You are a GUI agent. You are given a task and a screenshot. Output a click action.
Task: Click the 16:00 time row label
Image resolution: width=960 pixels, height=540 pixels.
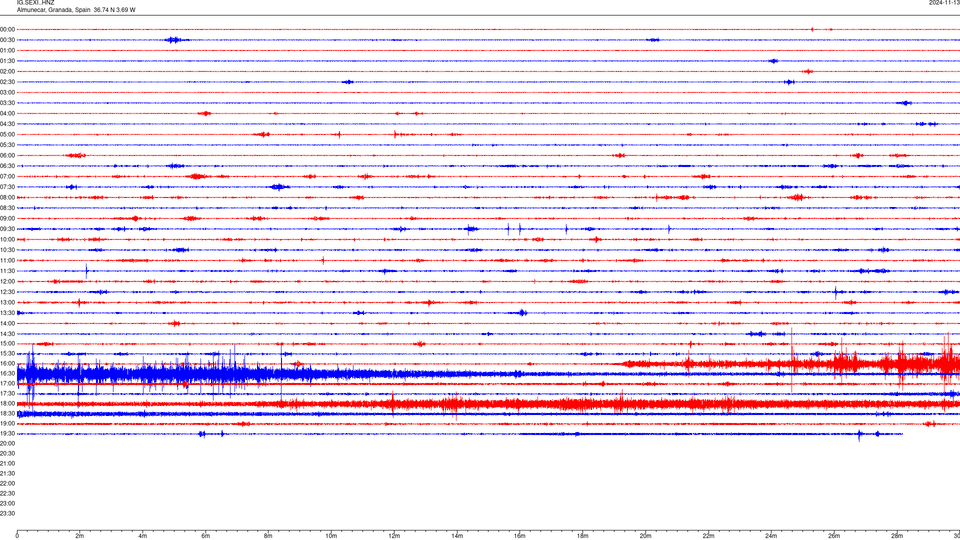[x=7, y=364]
